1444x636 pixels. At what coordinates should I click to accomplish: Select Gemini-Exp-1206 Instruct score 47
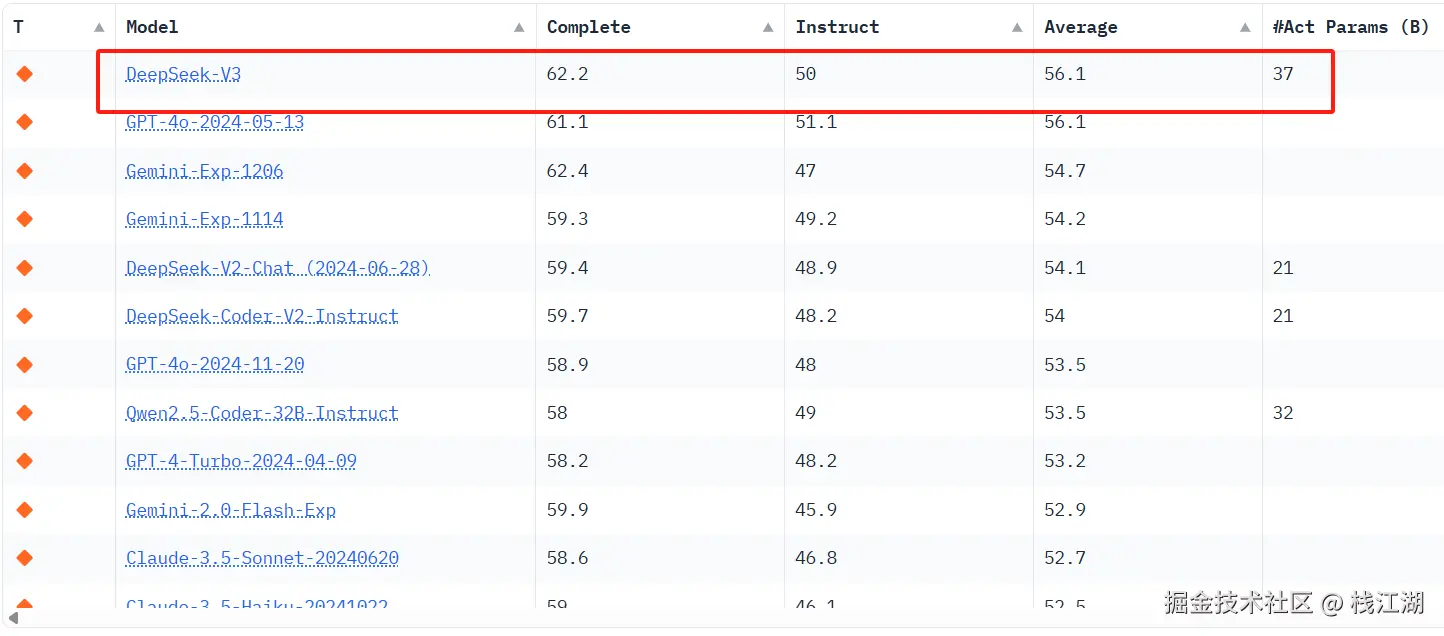click(x=806, y=171)
